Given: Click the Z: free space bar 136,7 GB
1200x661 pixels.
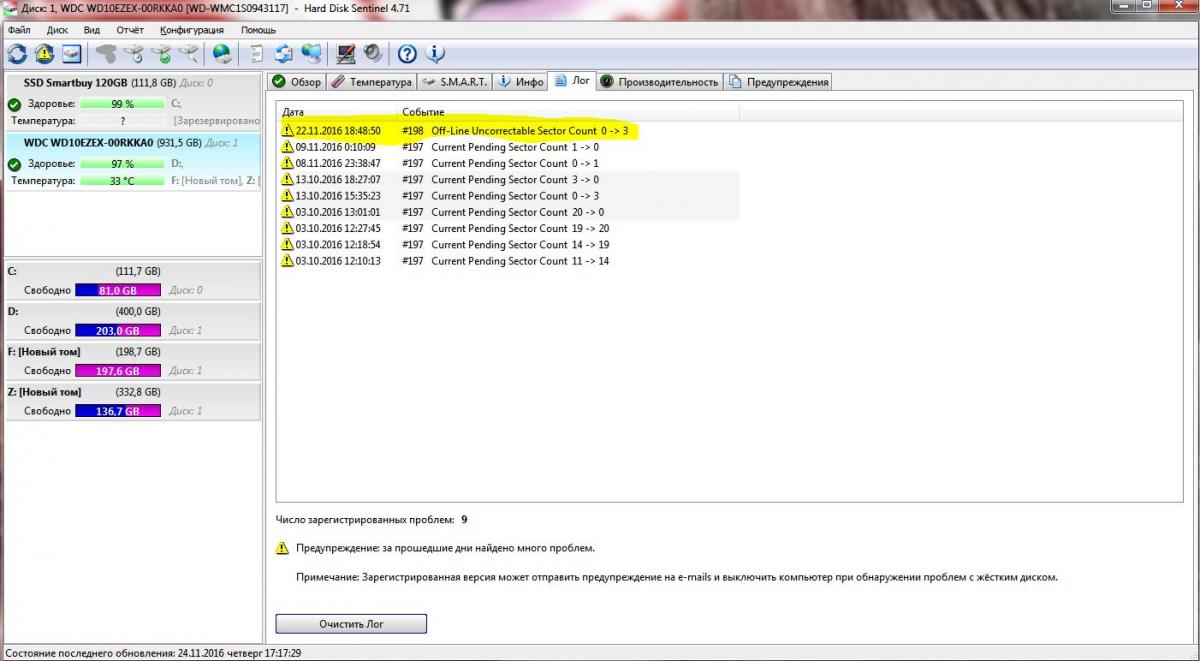Looking at the screenshot, I should [x=118, y=411].
